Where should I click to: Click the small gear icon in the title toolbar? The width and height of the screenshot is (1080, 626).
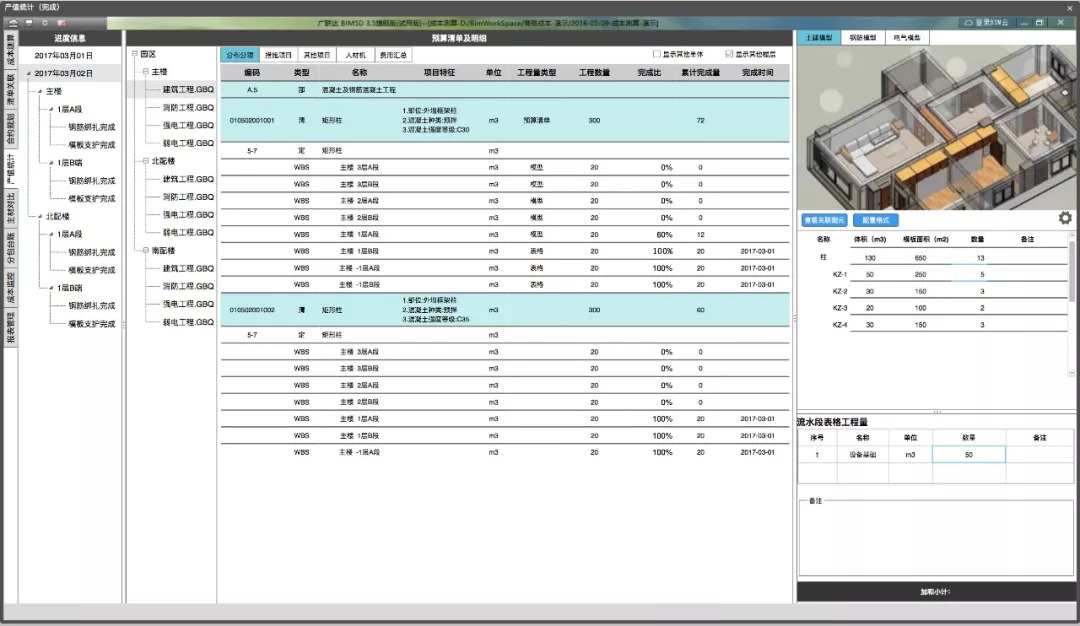[x=45, y=23]
